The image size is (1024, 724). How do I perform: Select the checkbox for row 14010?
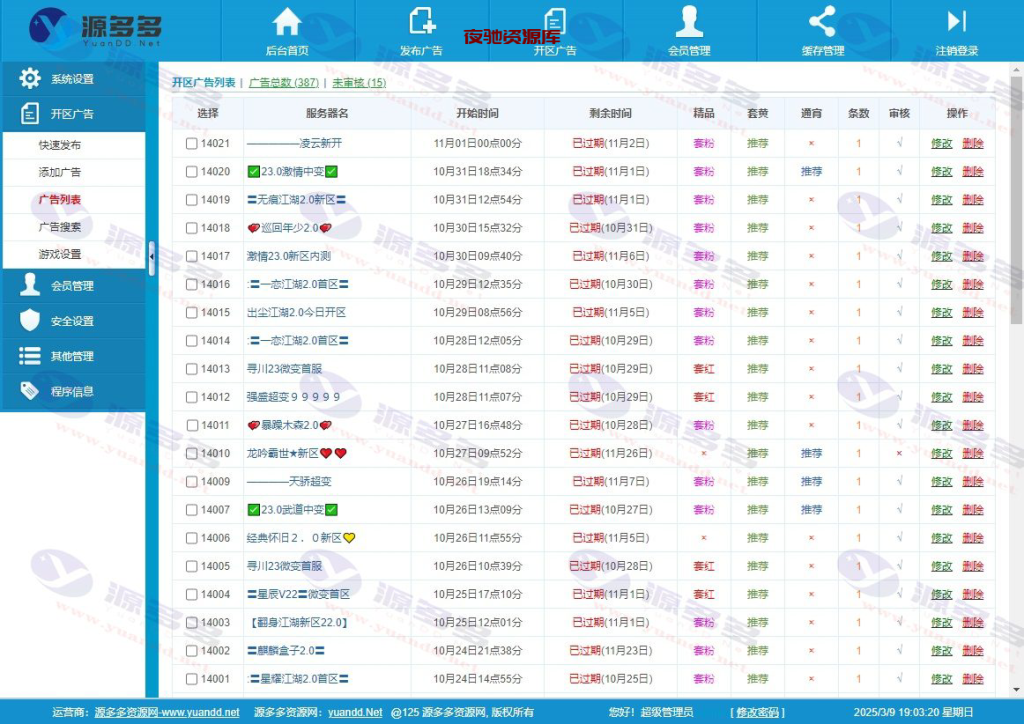pyautogui.click(x=192, y=454)
